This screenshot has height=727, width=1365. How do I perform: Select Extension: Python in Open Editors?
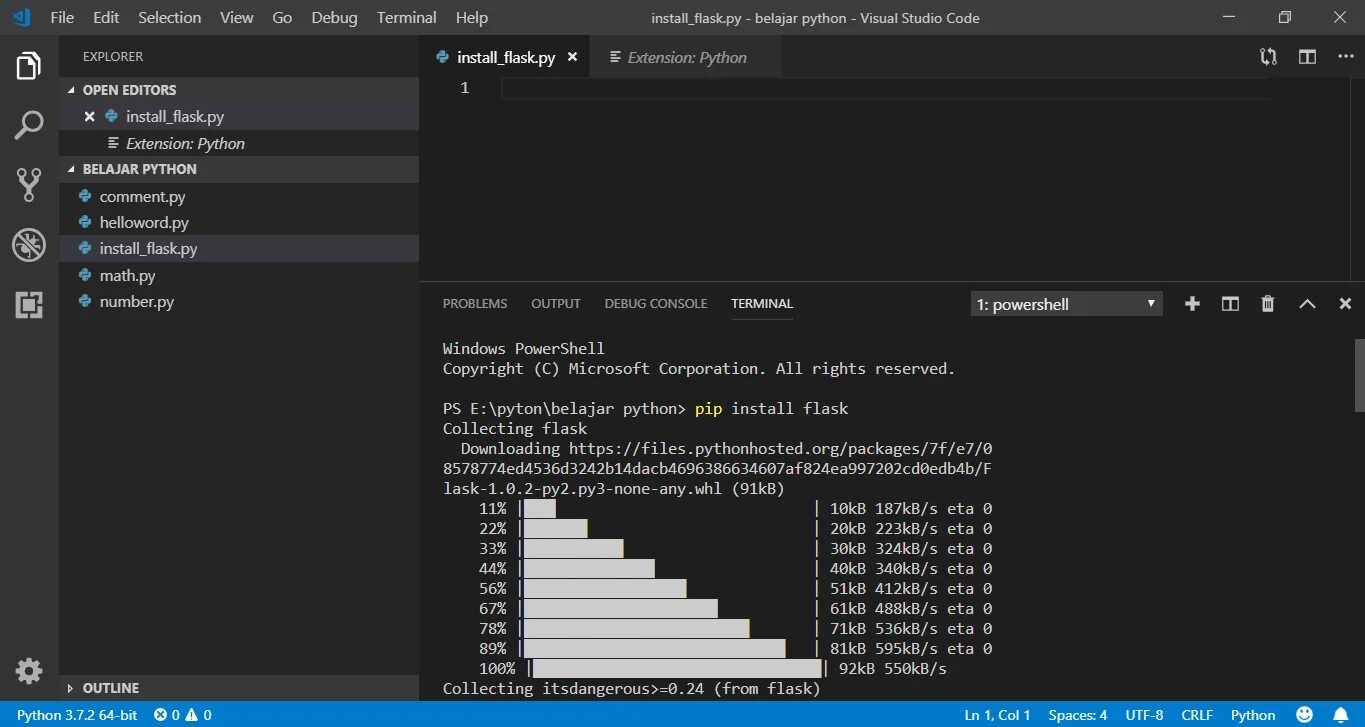point(239,143)
